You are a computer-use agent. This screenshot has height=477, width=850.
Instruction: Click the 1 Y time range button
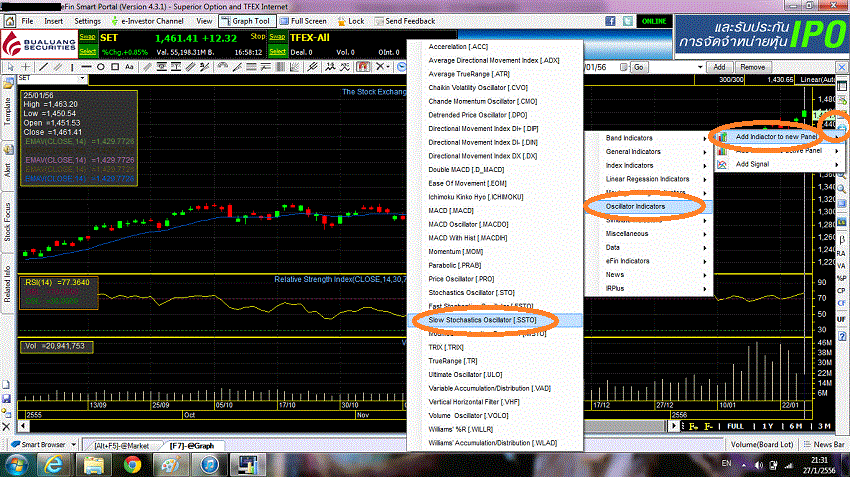click(767, 427)
